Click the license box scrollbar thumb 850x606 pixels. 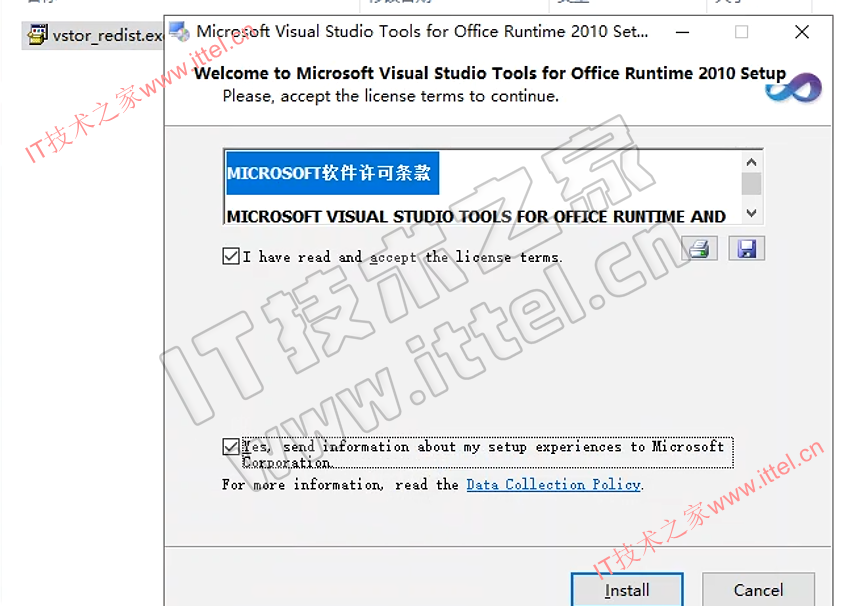coord(751,183)
